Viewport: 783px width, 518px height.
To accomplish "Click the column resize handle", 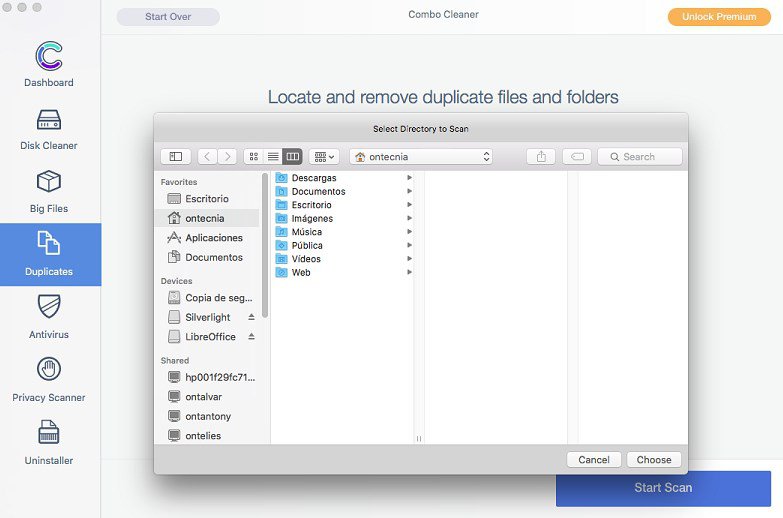I will tap(419, 439).
